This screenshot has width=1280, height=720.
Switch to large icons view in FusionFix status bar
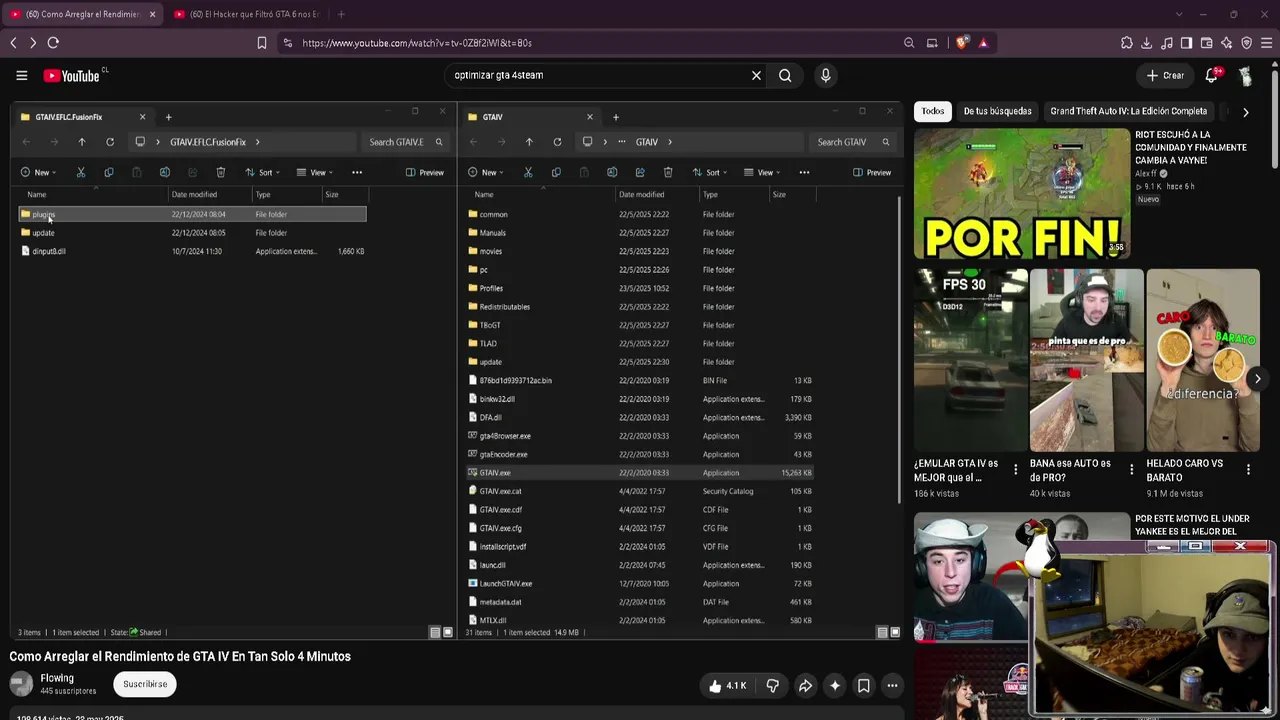click(x=447, y=632)
